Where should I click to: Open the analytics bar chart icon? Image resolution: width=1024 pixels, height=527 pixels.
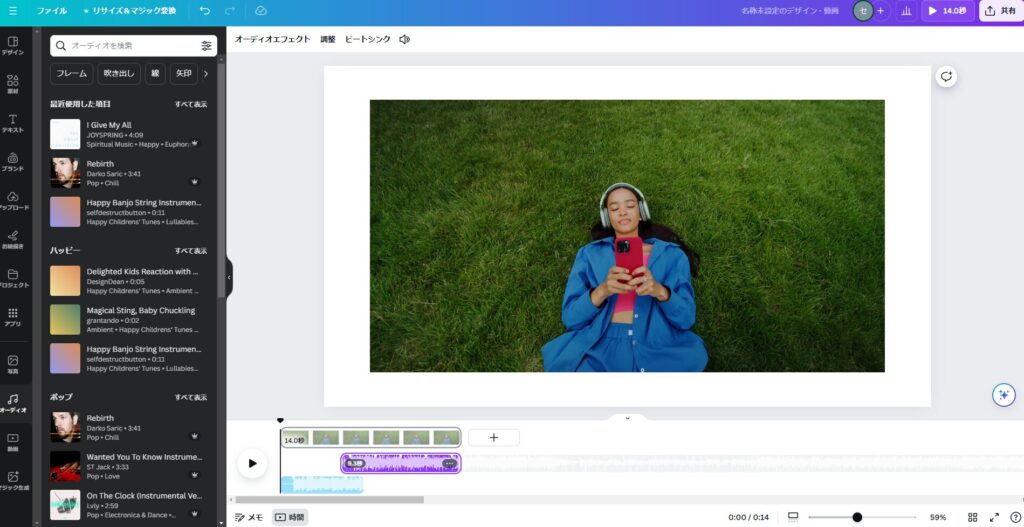click(906, 11)
